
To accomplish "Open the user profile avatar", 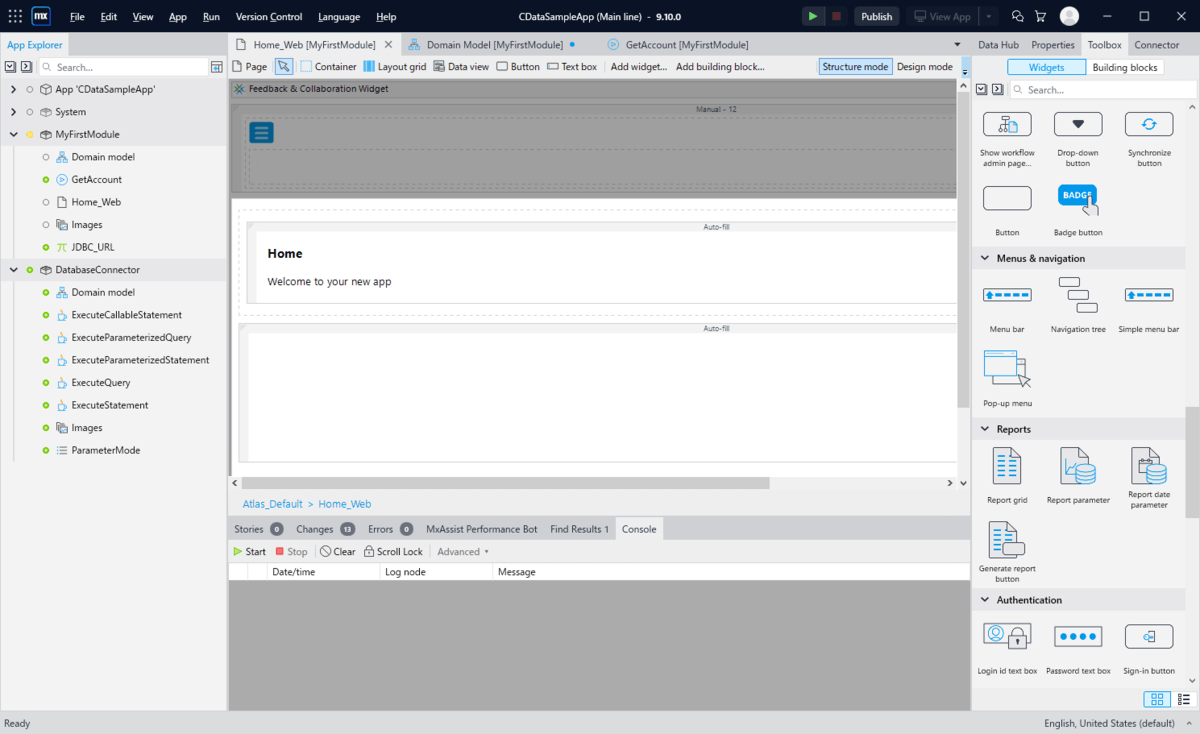I will click(1069, 16).
